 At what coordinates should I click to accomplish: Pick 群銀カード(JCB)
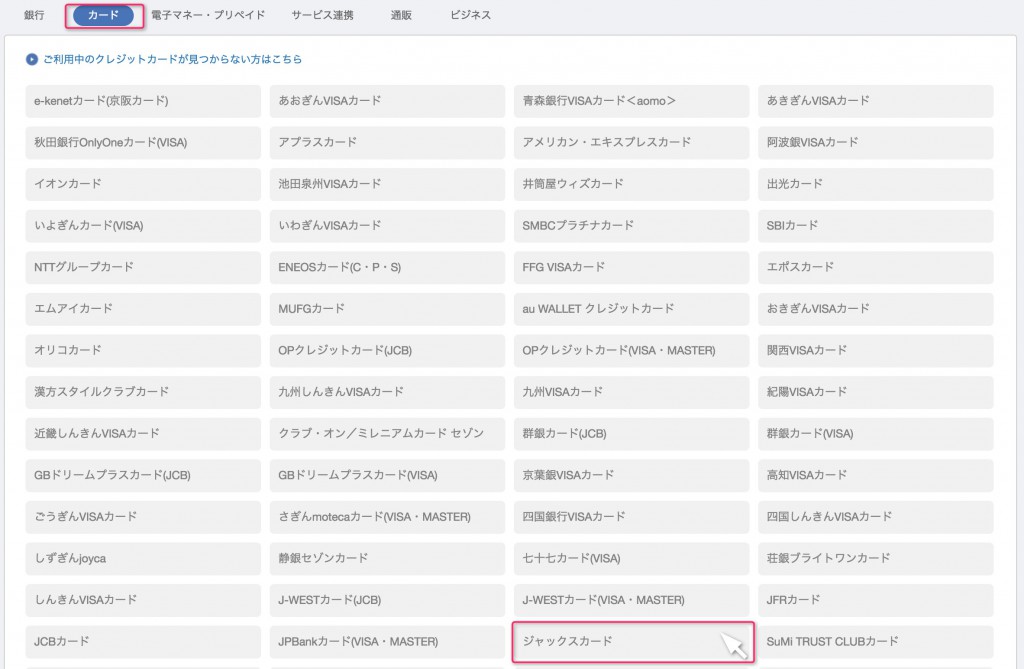pos(632,434)
